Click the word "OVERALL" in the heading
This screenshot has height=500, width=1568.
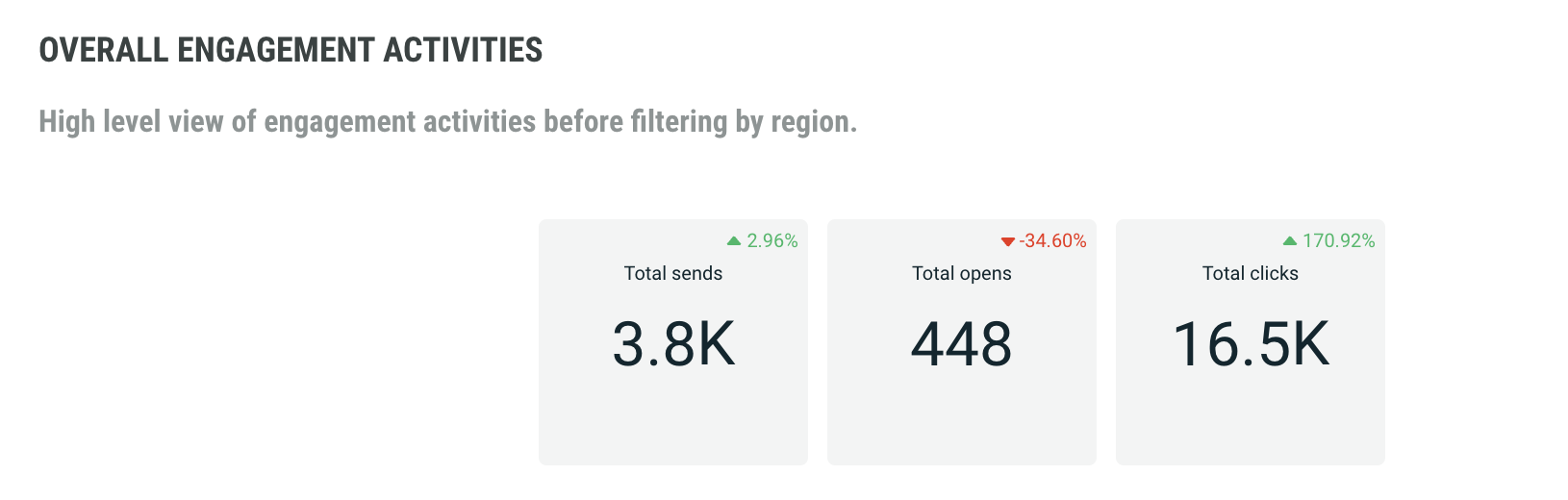click(x=103, y=50)
